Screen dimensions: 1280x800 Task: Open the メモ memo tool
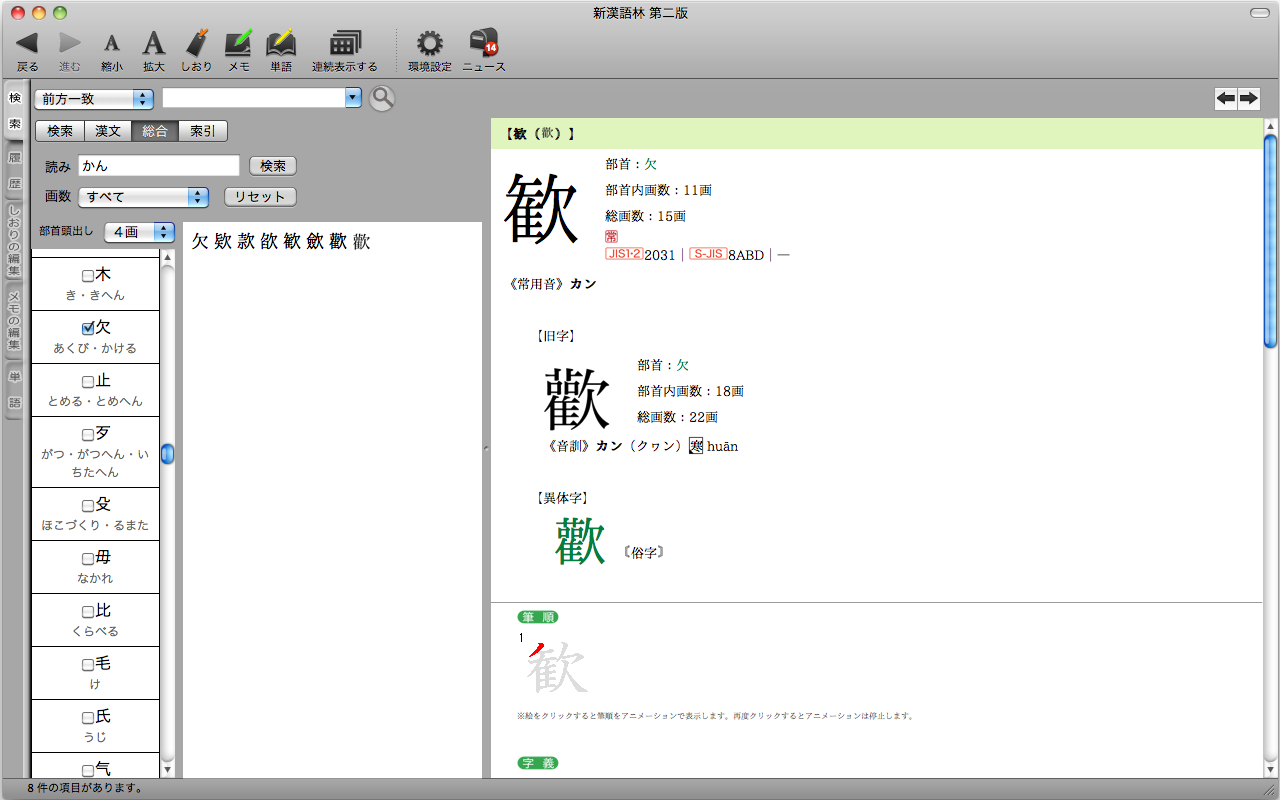tap(238, 43)
